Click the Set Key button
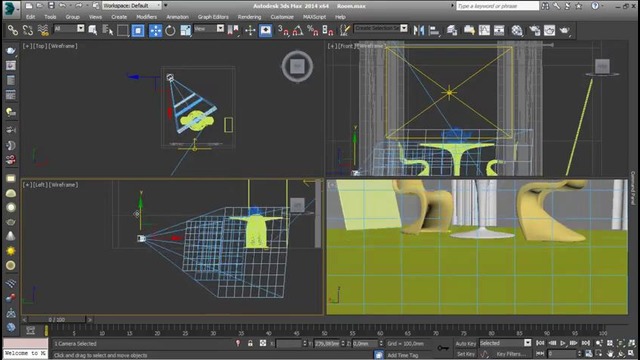This screenshot has width=640, height=360. 465,354
